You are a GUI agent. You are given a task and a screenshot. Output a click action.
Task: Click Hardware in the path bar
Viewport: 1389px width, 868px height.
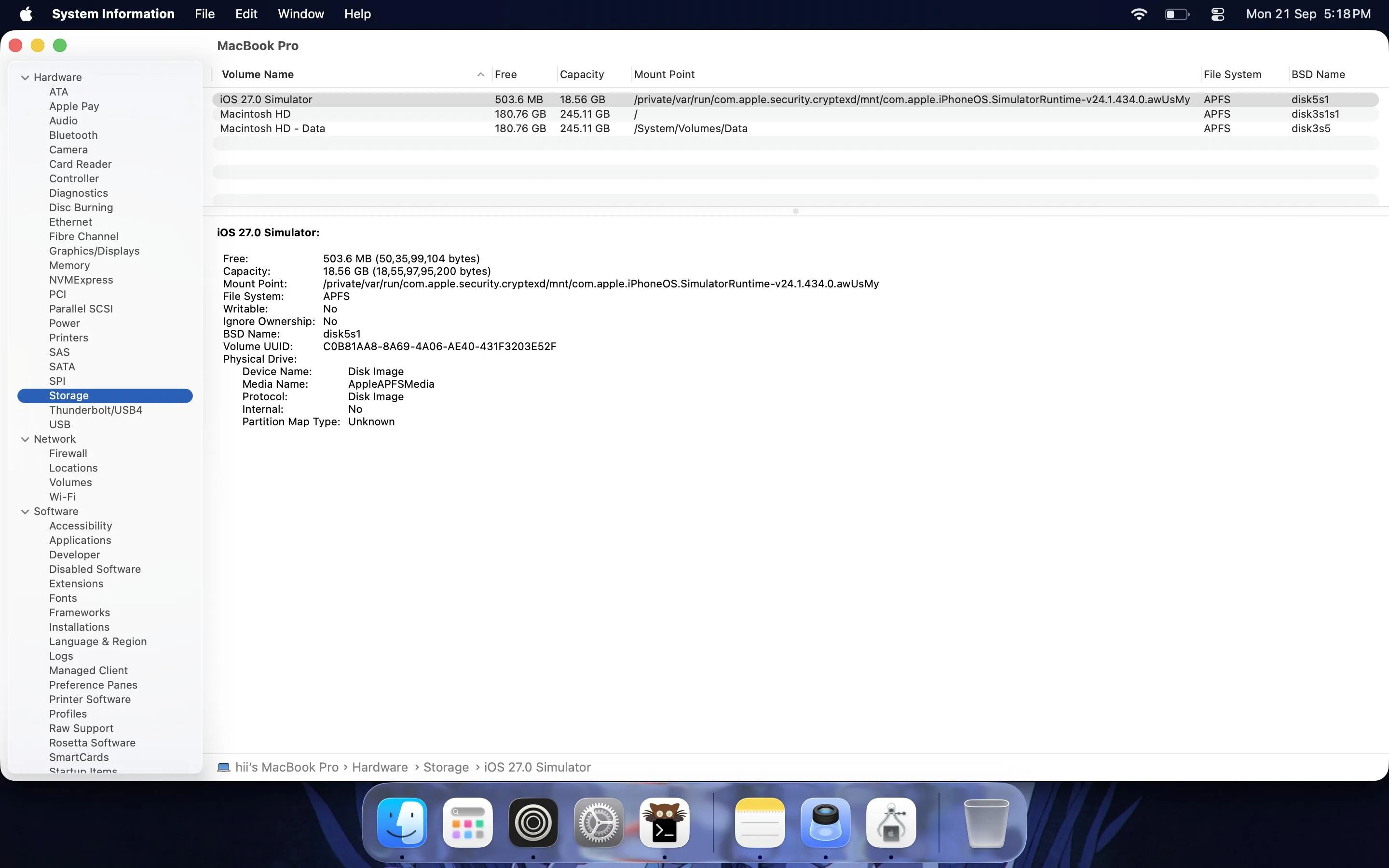(x=380, y=768)
